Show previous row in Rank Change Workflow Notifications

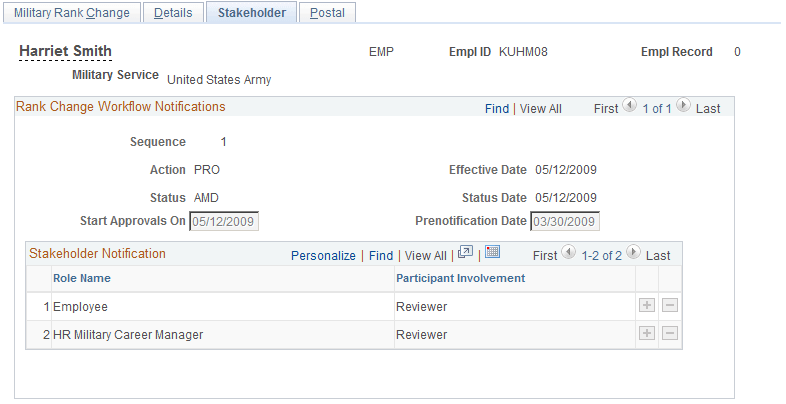628,107
